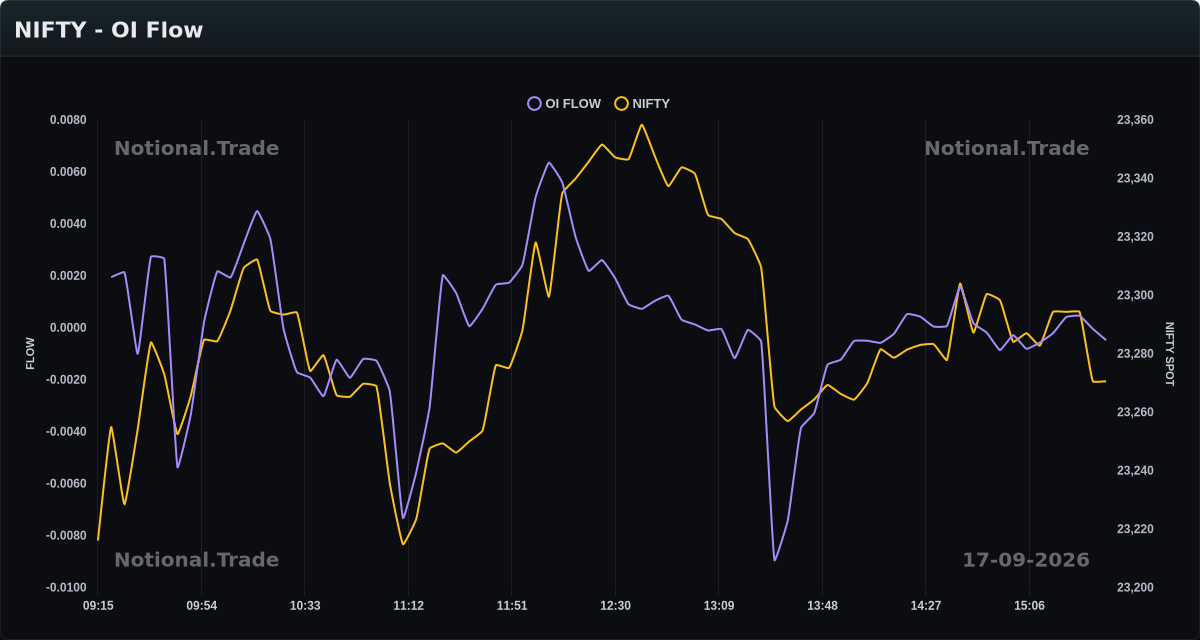The image size is (1200, 640).
Task: Click the -0.0080 flow axis value
Action: 66,536
